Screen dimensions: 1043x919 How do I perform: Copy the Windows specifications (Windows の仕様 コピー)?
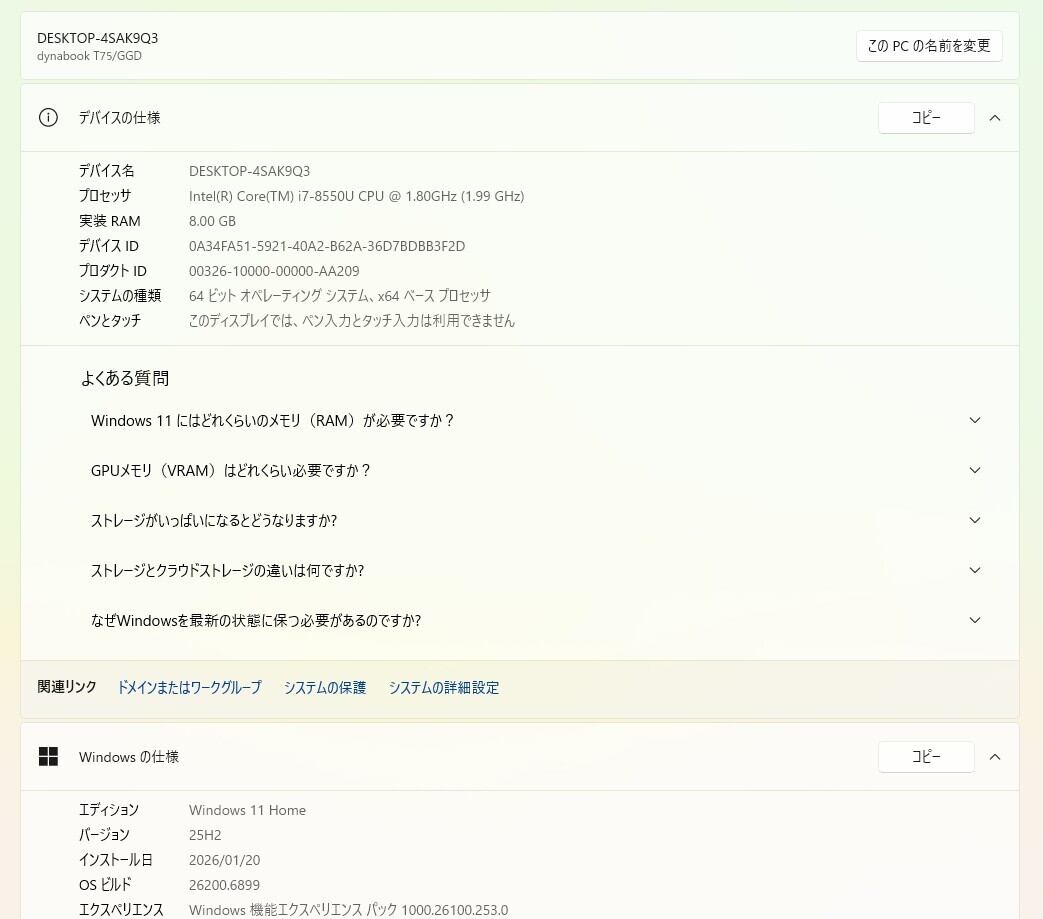point(926,757)
